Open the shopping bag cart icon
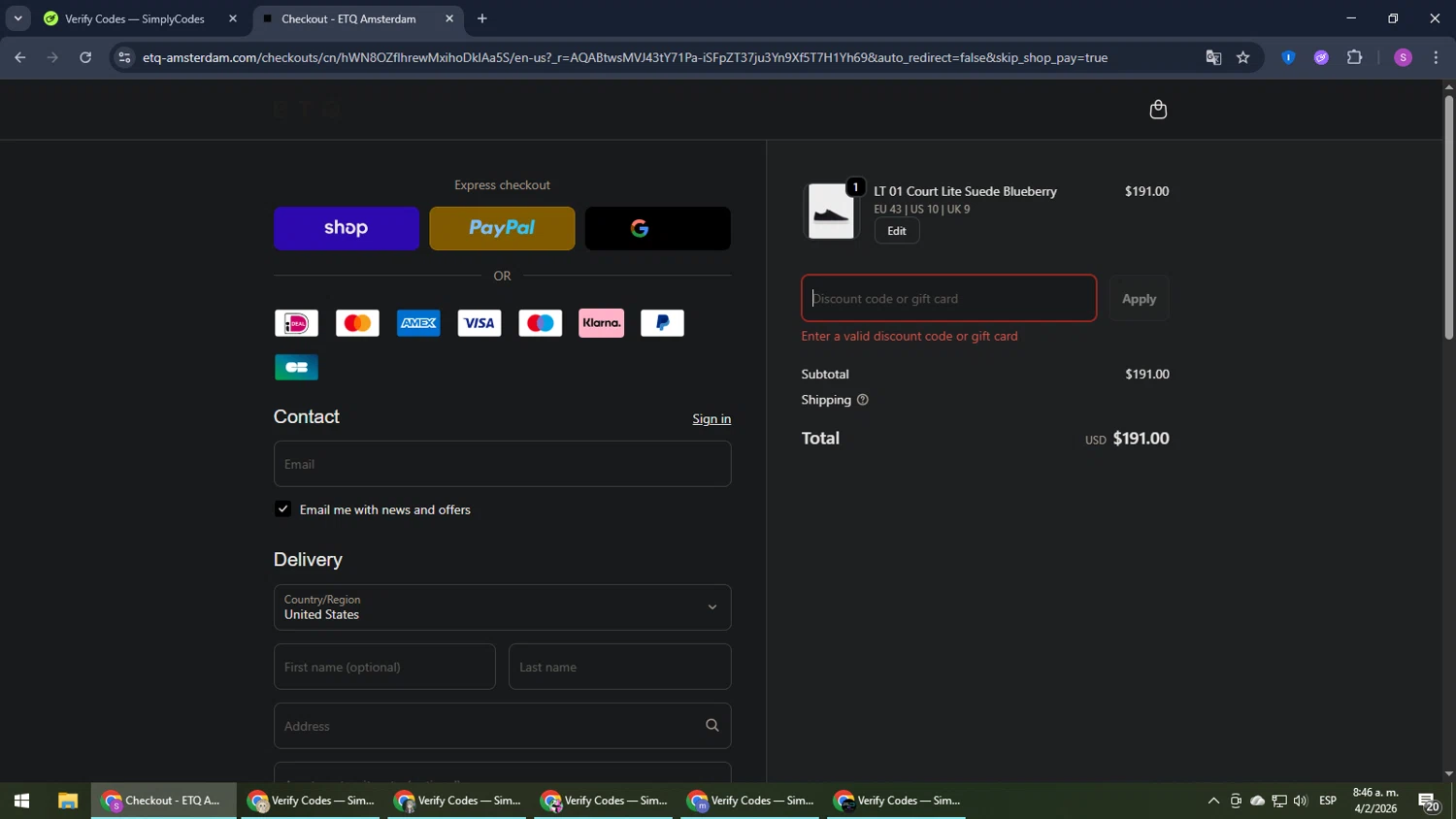The height and width of the screenshot is (819, 1456). (x=1157, y=110)
